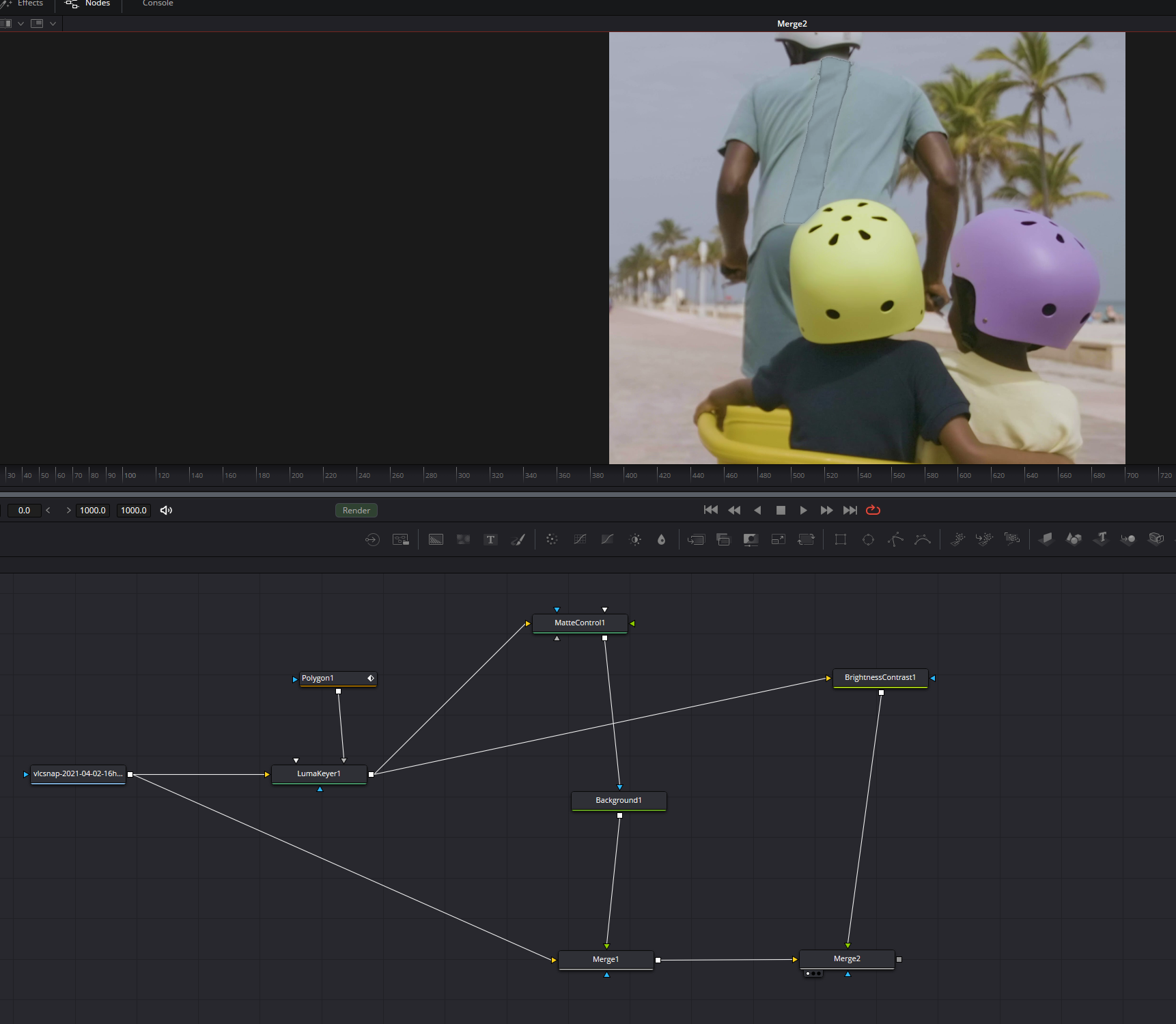Screen dimensions: 1176x1024
Task: Switch to the Nodes tab
Action: [x=87, y=3]
